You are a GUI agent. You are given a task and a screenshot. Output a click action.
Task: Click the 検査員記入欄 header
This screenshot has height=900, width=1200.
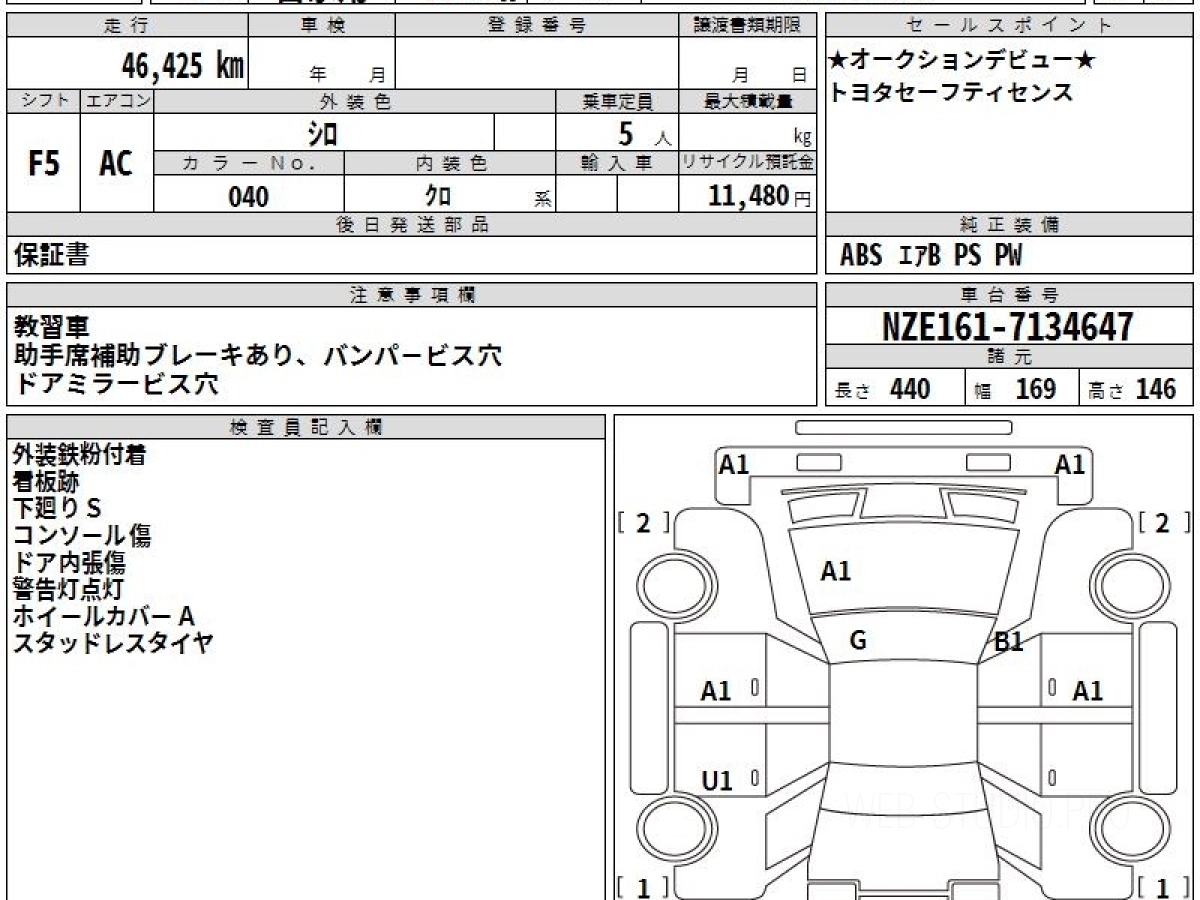(306, 427)
